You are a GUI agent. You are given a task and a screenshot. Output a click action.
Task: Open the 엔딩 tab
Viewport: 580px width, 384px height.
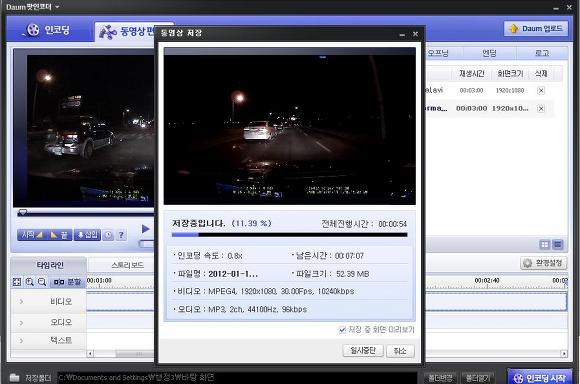pyautogui.click(x=489, y=53)
